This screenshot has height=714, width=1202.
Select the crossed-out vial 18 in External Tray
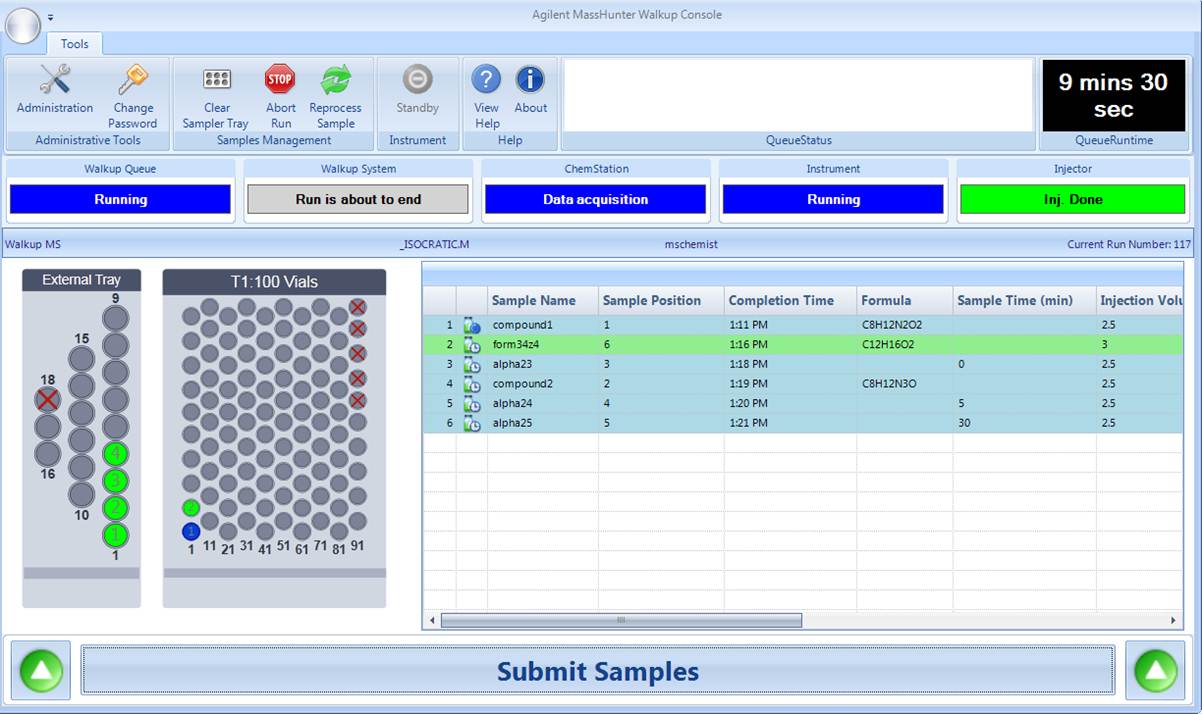point(47,400)
